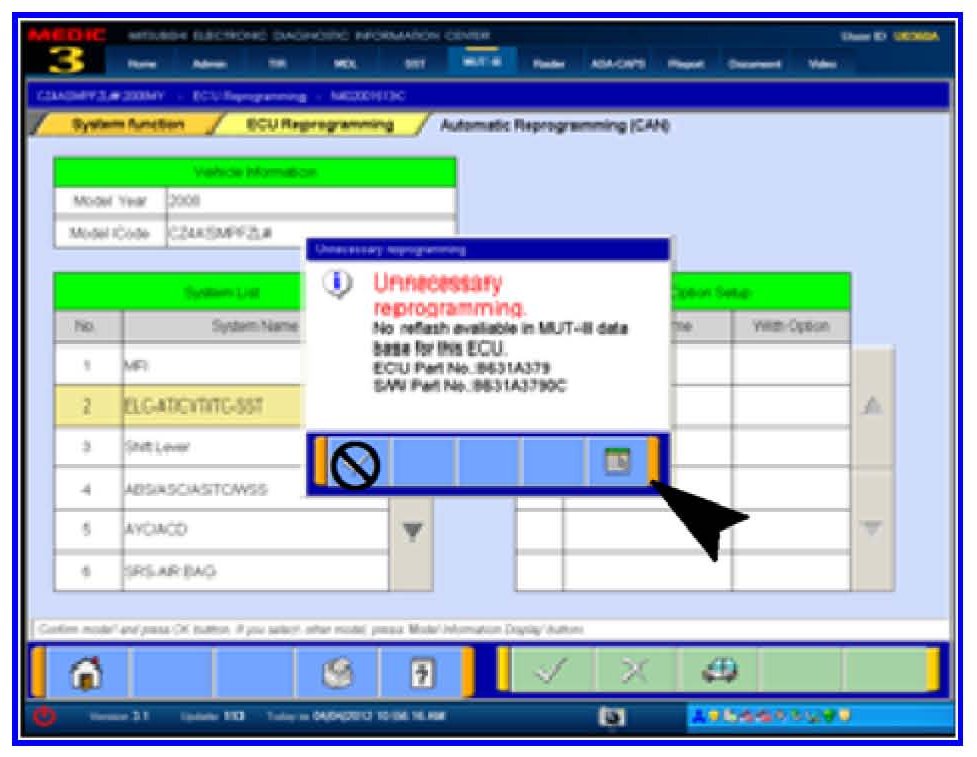Click the cancel icon in the dialog
The height and width of the screenshot is (757, 977).
(354, 465)
